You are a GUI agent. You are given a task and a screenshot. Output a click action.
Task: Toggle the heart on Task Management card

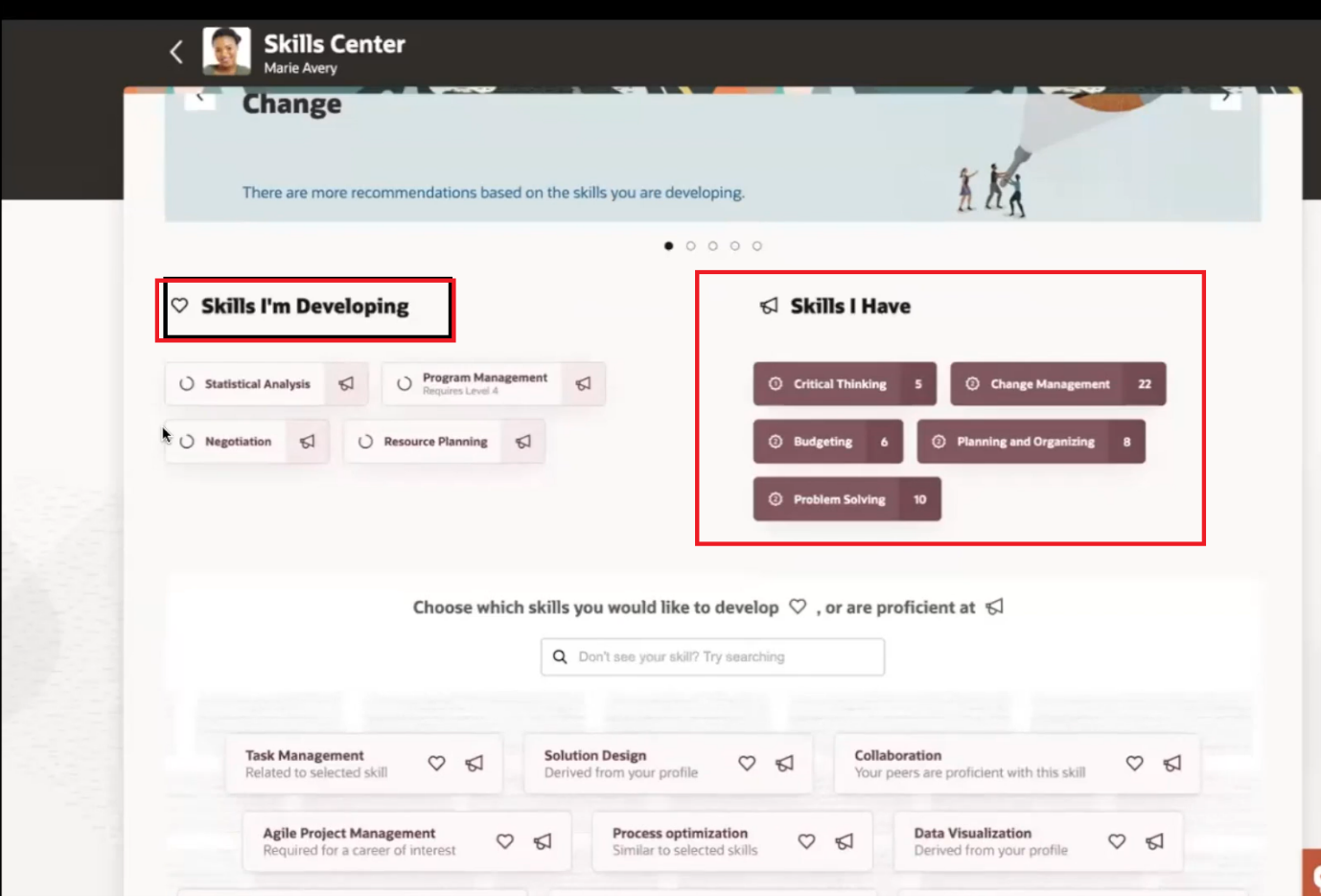click(436, 764)
